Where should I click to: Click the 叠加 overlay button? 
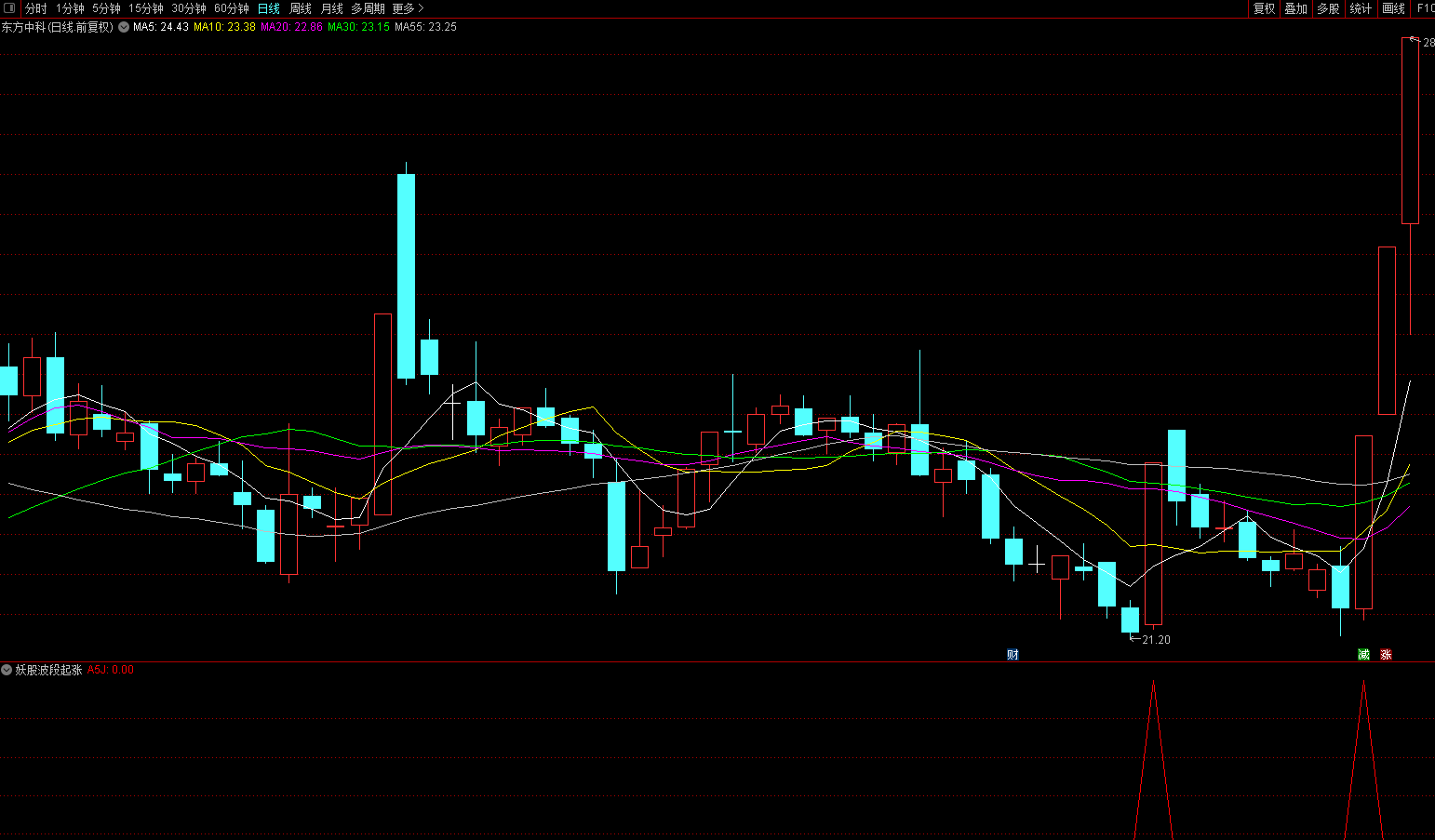(1296, 8)
